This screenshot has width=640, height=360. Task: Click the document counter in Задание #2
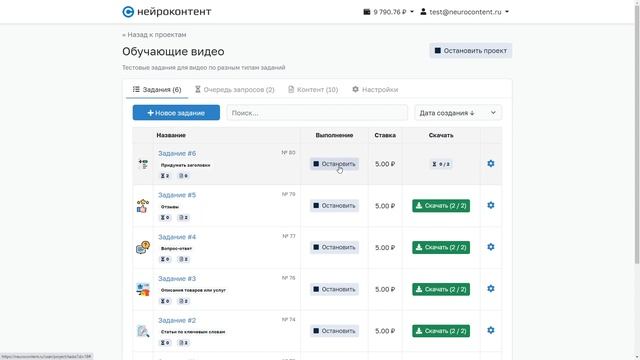click(184, 343)
